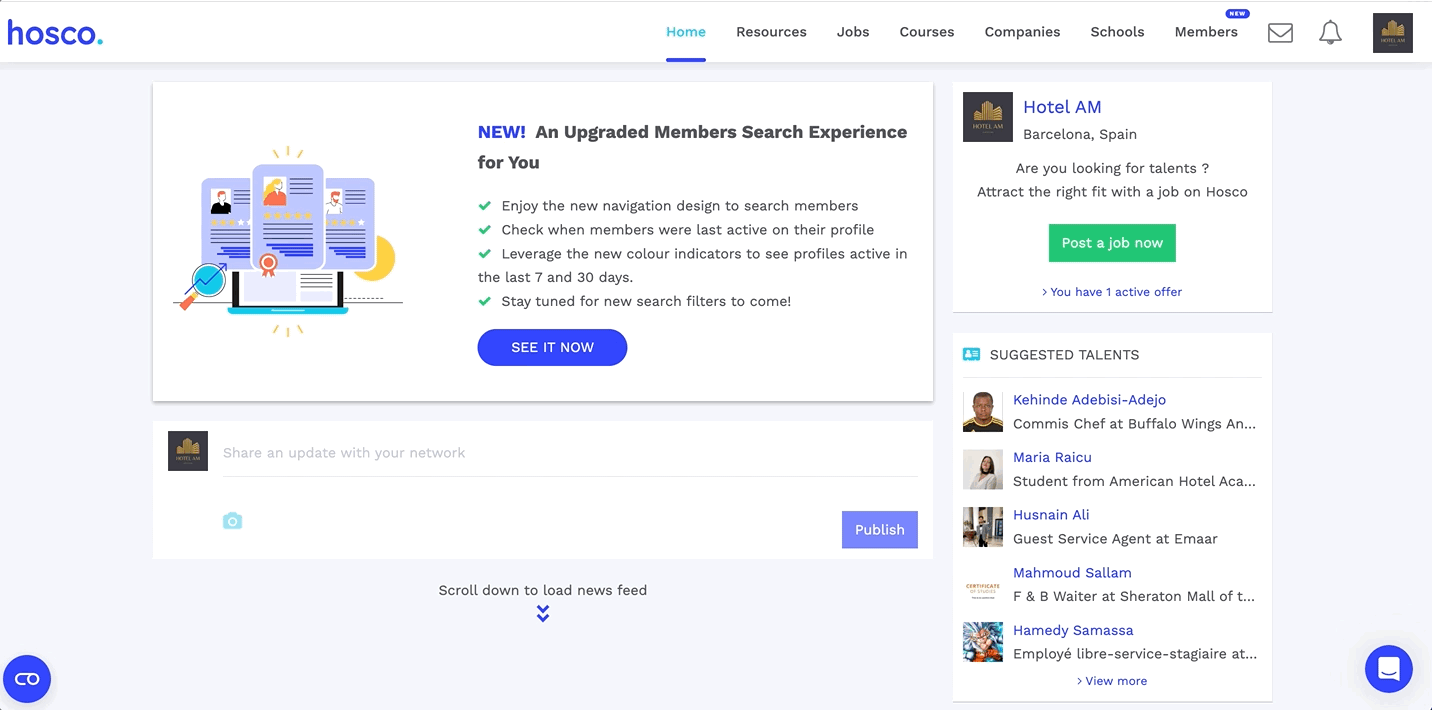Open Maria Raicu's profile photo
Screen dimensions: 1432x710
click(983, 470)
